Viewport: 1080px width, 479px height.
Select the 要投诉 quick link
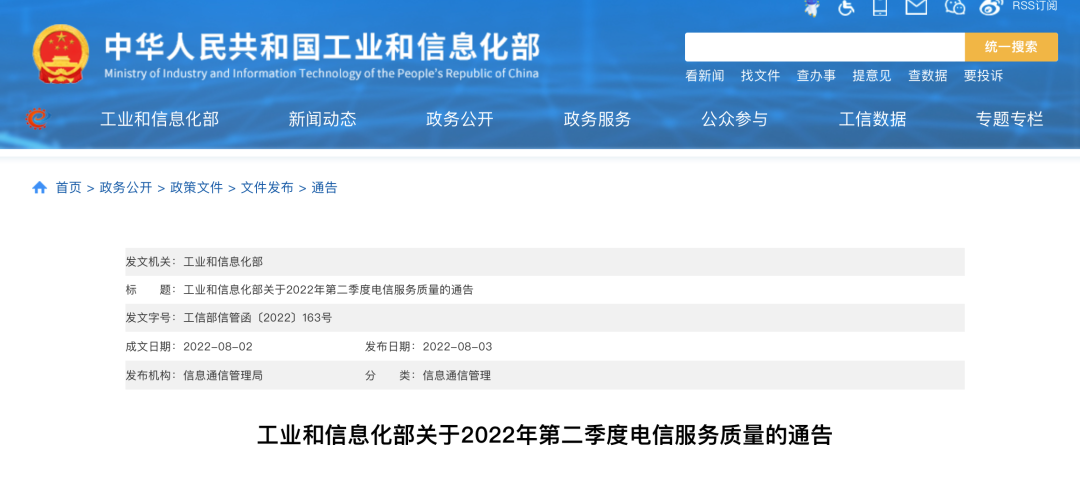tap(983, 76)
